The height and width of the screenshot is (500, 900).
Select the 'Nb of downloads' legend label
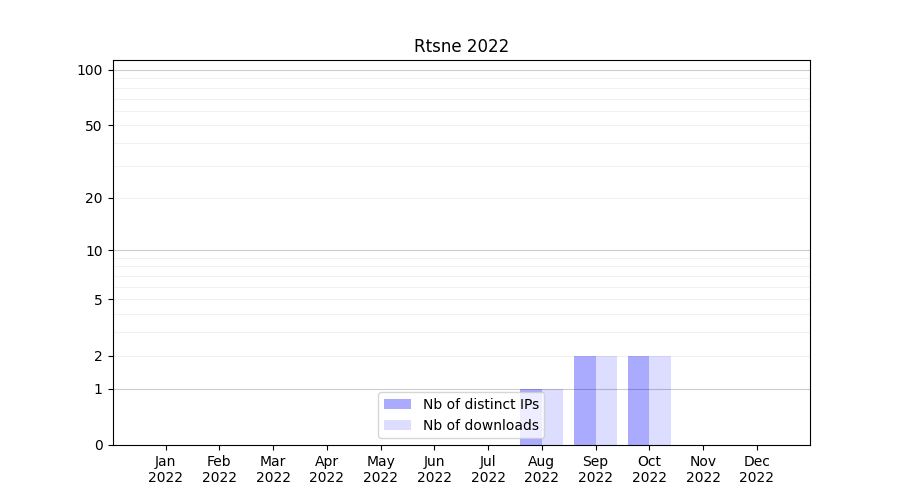click(480, 425)
